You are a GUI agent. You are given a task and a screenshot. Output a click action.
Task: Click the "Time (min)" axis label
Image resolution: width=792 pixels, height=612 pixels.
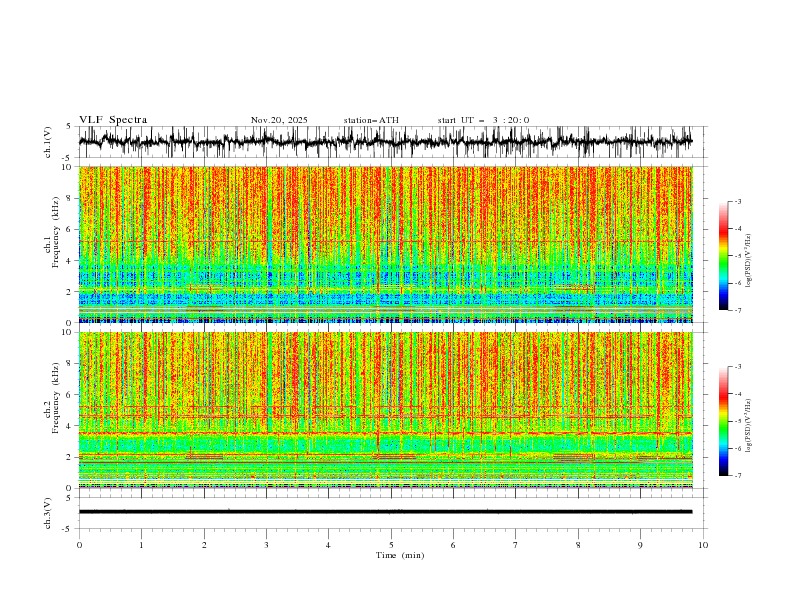tap(400, 555)
